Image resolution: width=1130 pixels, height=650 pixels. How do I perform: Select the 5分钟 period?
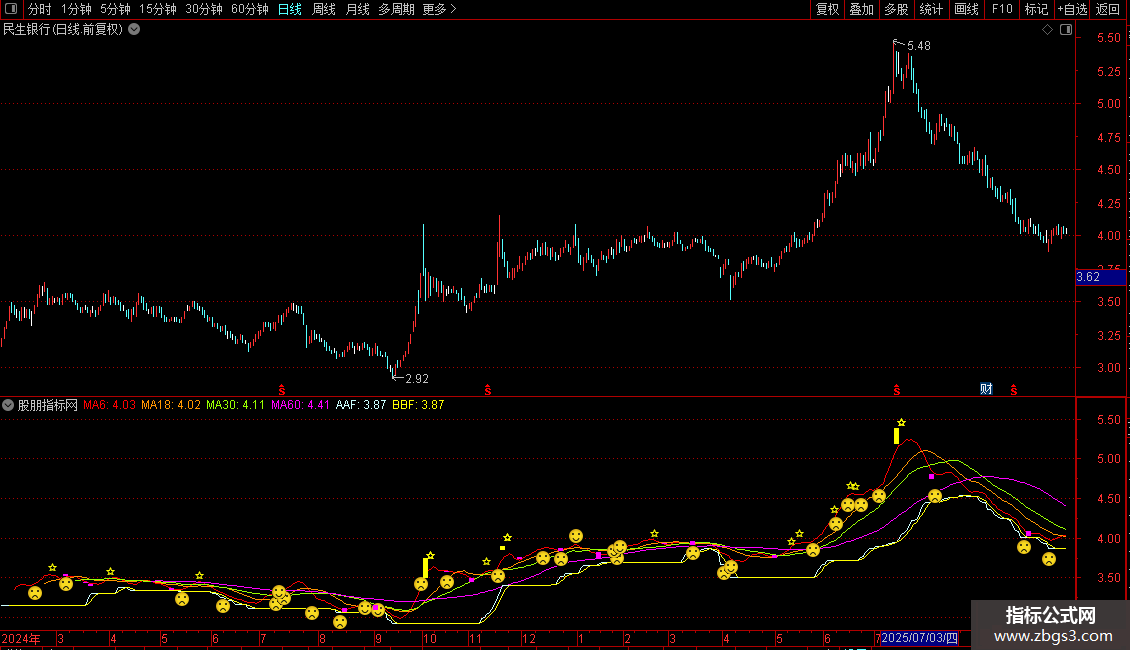tap(115, 9)
